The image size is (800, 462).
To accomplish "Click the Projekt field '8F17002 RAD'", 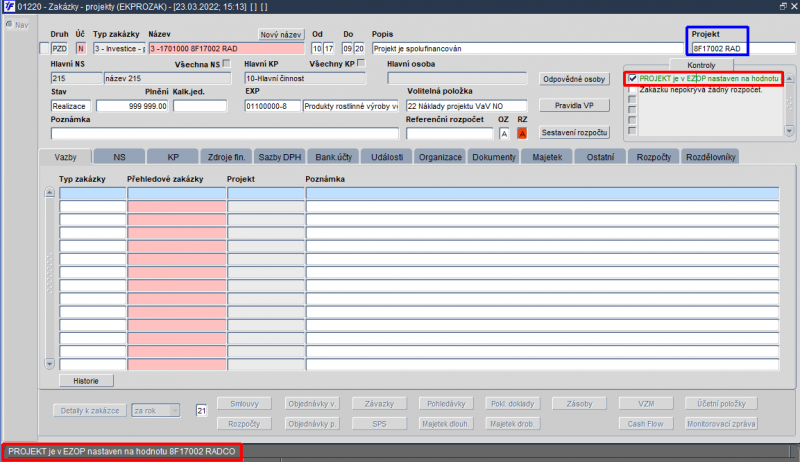I will click(x=743, y=48).
